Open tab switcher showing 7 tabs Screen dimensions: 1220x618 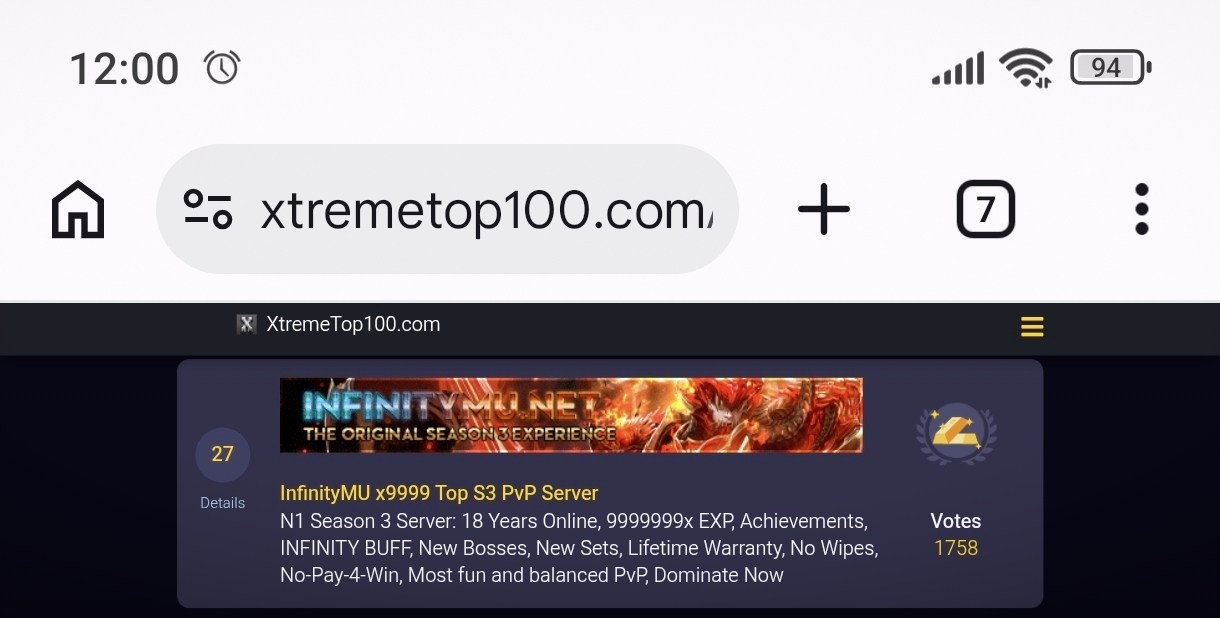(986, 209)
